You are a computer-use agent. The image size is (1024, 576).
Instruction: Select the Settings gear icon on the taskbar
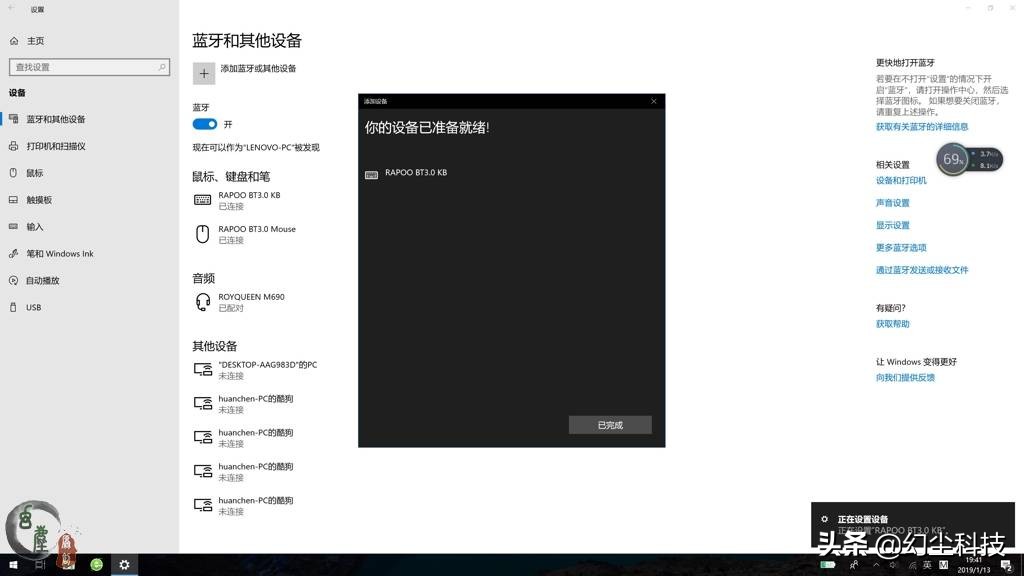(x=123, y=564)
